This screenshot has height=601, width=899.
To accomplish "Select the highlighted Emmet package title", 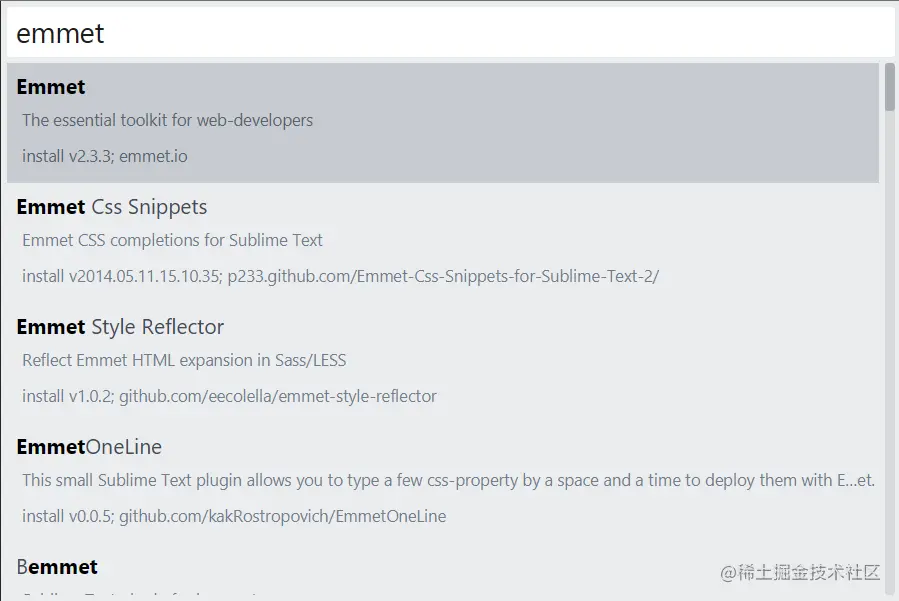I will 51,87.
